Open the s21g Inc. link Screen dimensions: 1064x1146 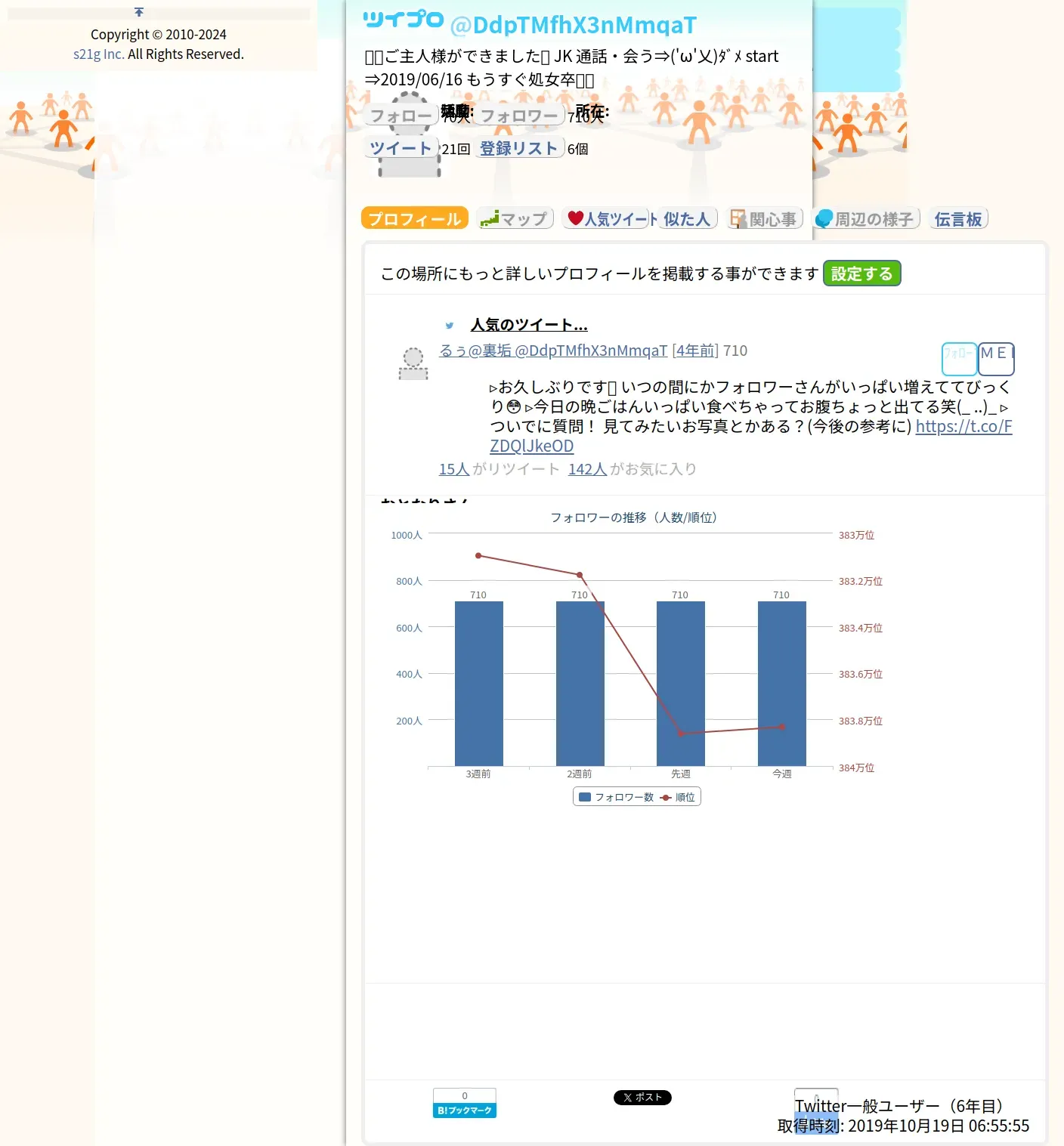click(99, 54)
